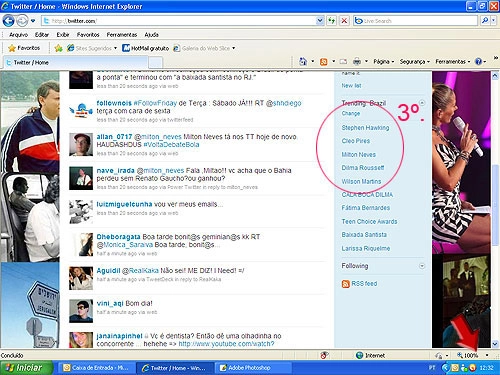Click #VoltaDebateBola hashtag link
The height and width of the screenshot is (375, 500).
pos(171,145)
